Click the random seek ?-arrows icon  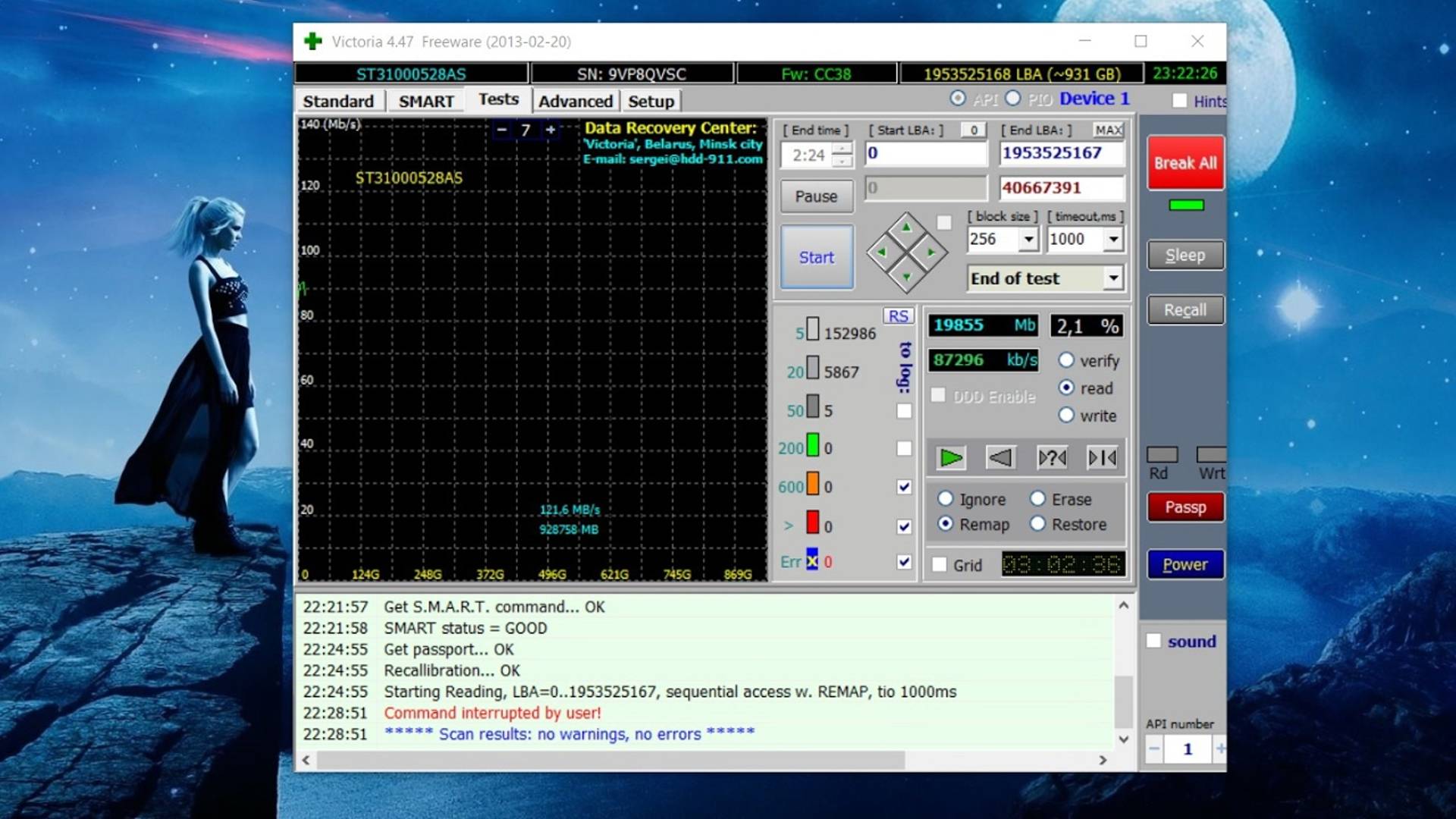tap(1052, 457)
